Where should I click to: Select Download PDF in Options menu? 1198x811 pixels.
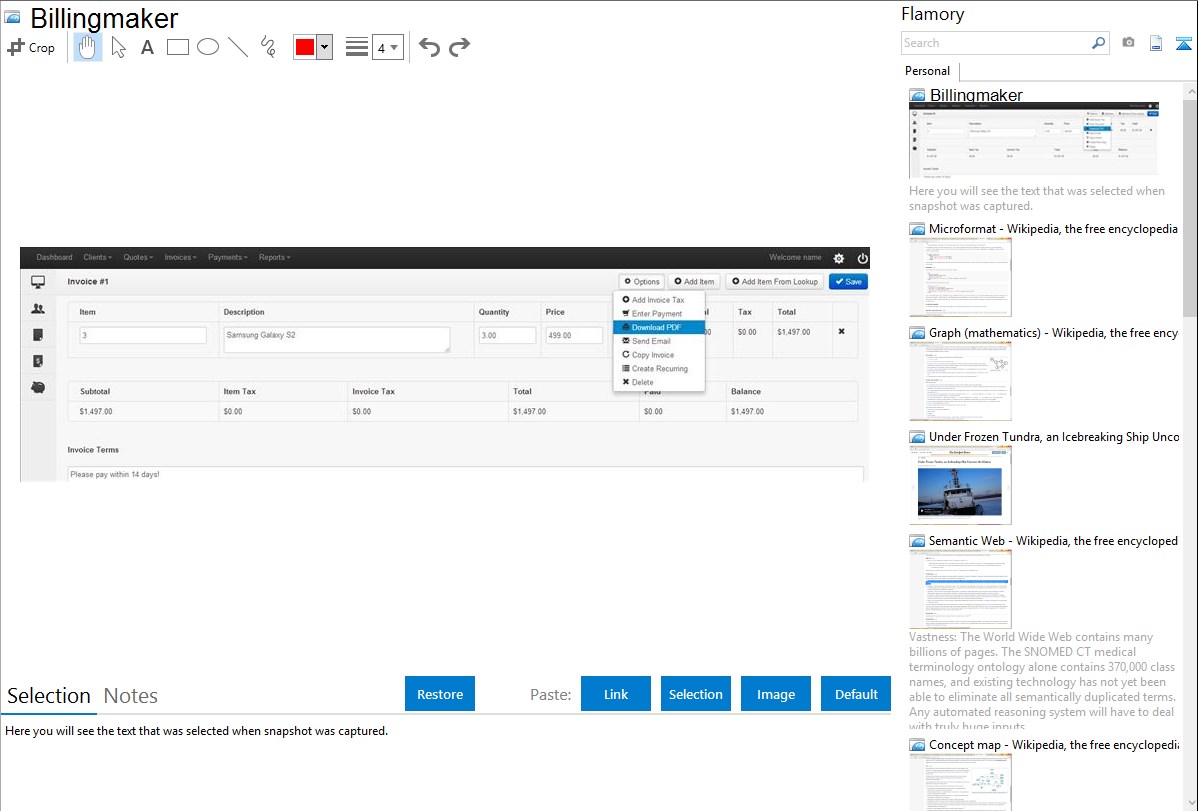(659, 327)
